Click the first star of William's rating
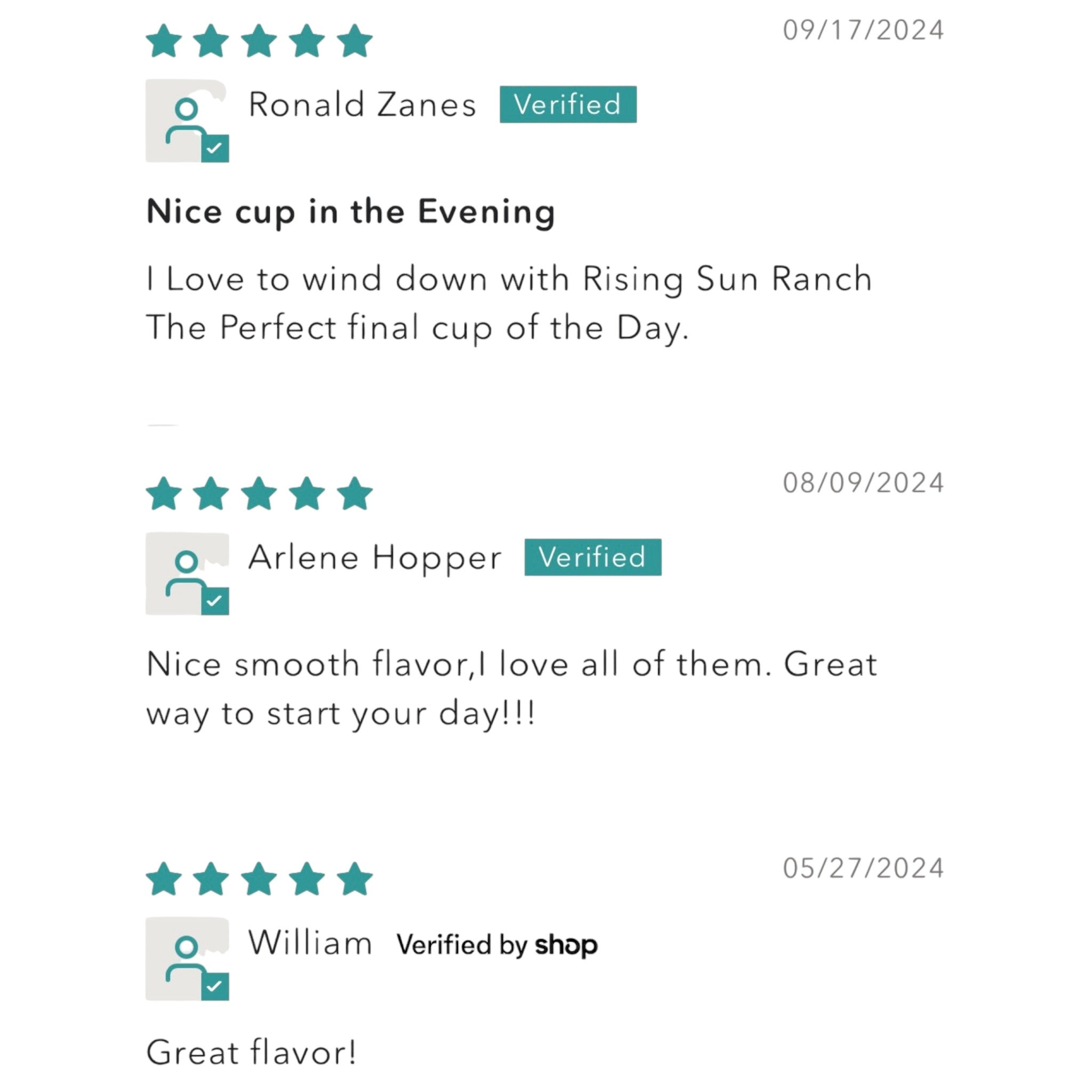Screen dimensions: 1092x1092 (164, 879)
